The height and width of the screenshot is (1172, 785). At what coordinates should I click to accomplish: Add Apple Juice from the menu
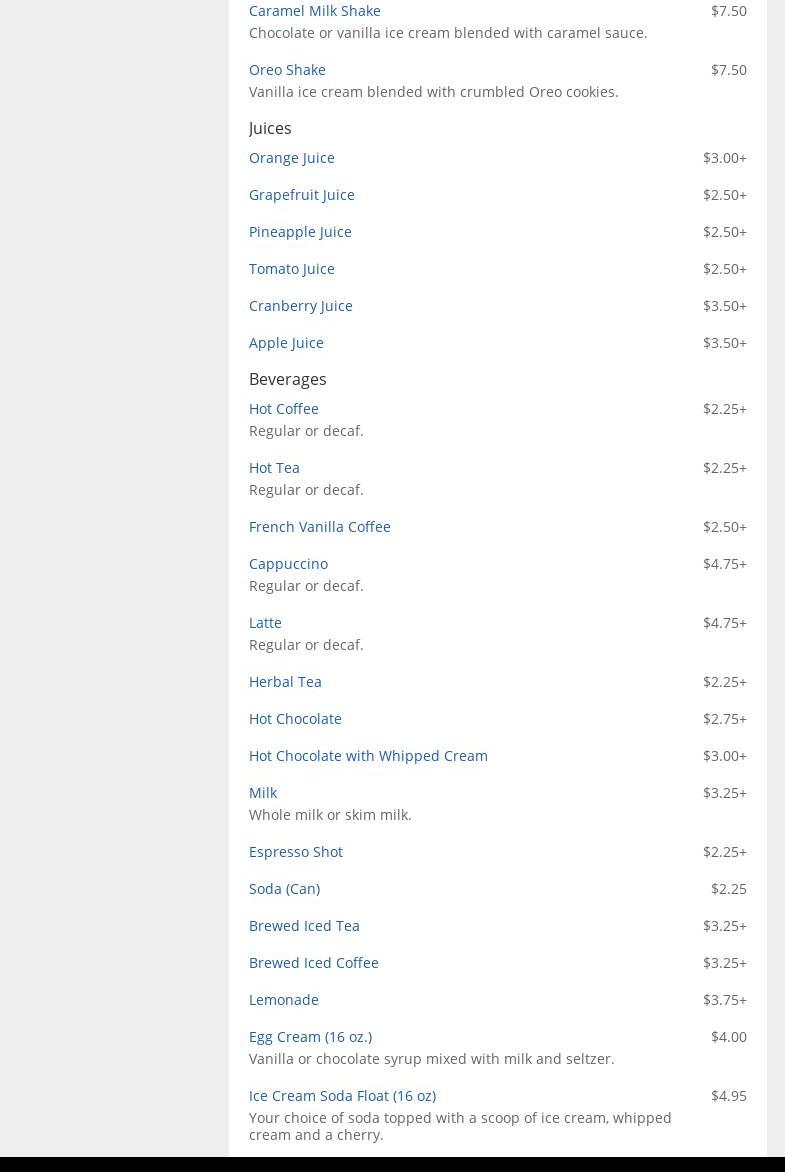pyautogui.click(x=286, y=343)
